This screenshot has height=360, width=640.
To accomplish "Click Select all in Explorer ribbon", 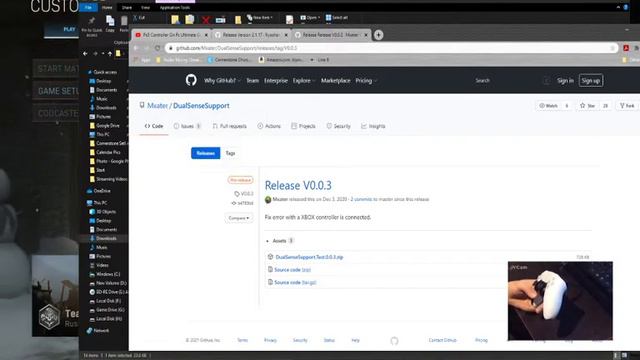I will pos(337,18).
